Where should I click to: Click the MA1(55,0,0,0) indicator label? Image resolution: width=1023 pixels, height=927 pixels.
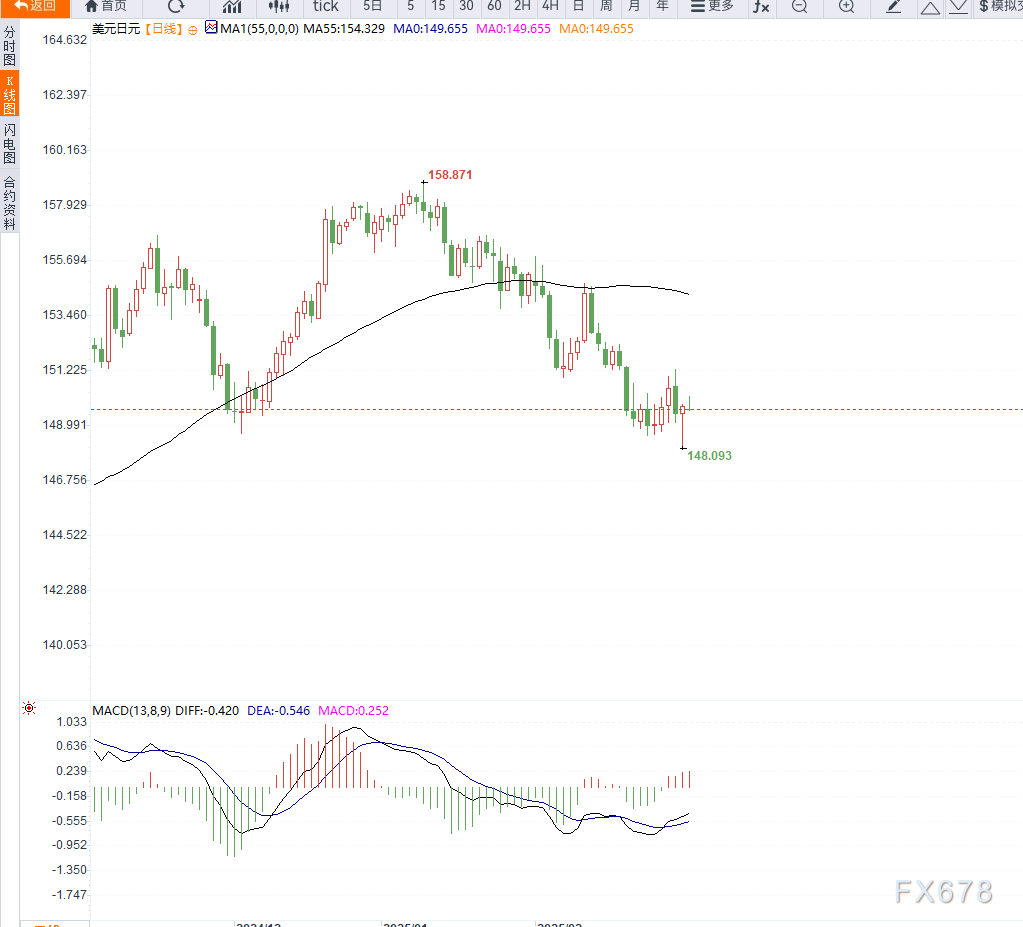pyautogui.click(x=260, y=29)
